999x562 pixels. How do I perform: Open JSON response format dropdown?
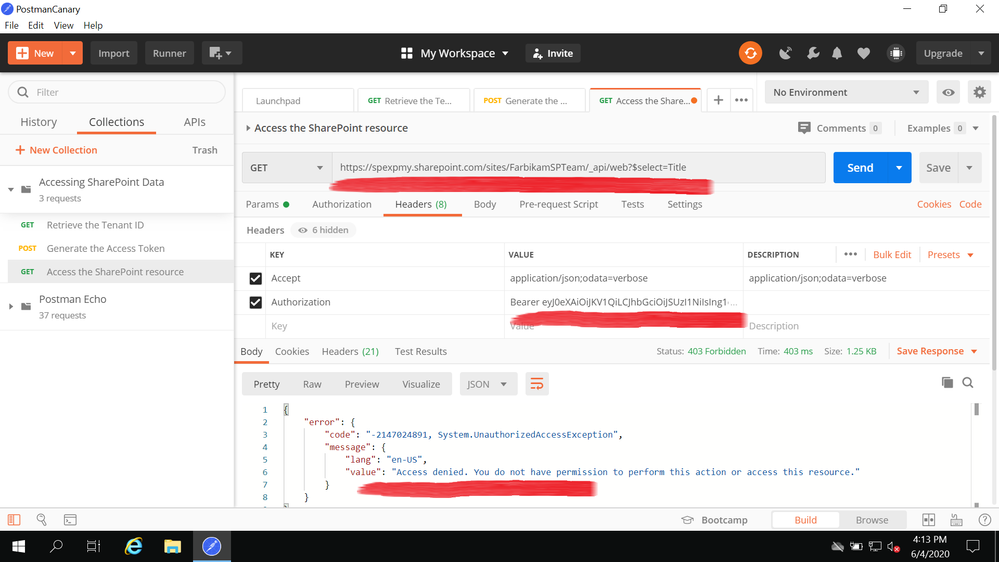[x=487, y=384]
